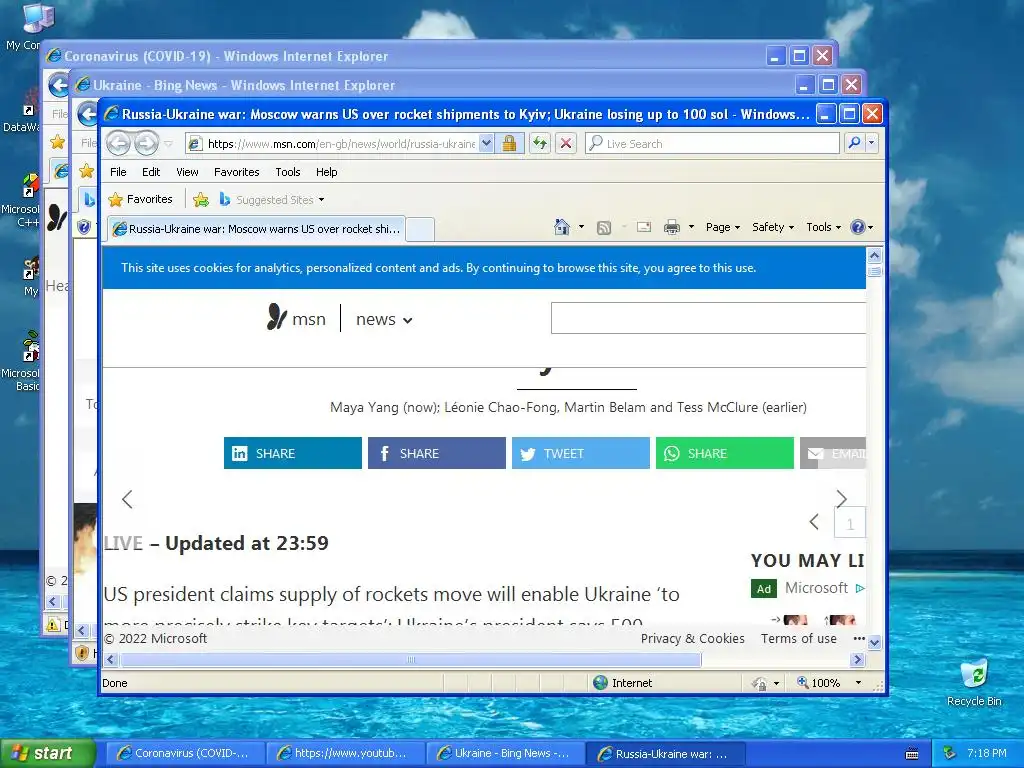Click the Windows start button

tap(48, 753)
